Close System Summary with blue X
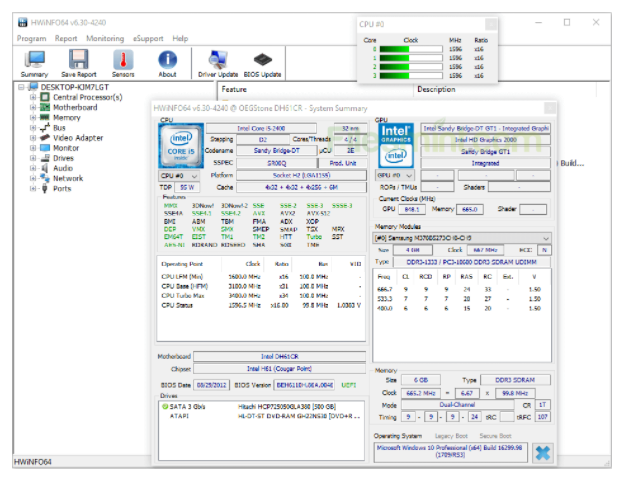 tap(543, 453)
